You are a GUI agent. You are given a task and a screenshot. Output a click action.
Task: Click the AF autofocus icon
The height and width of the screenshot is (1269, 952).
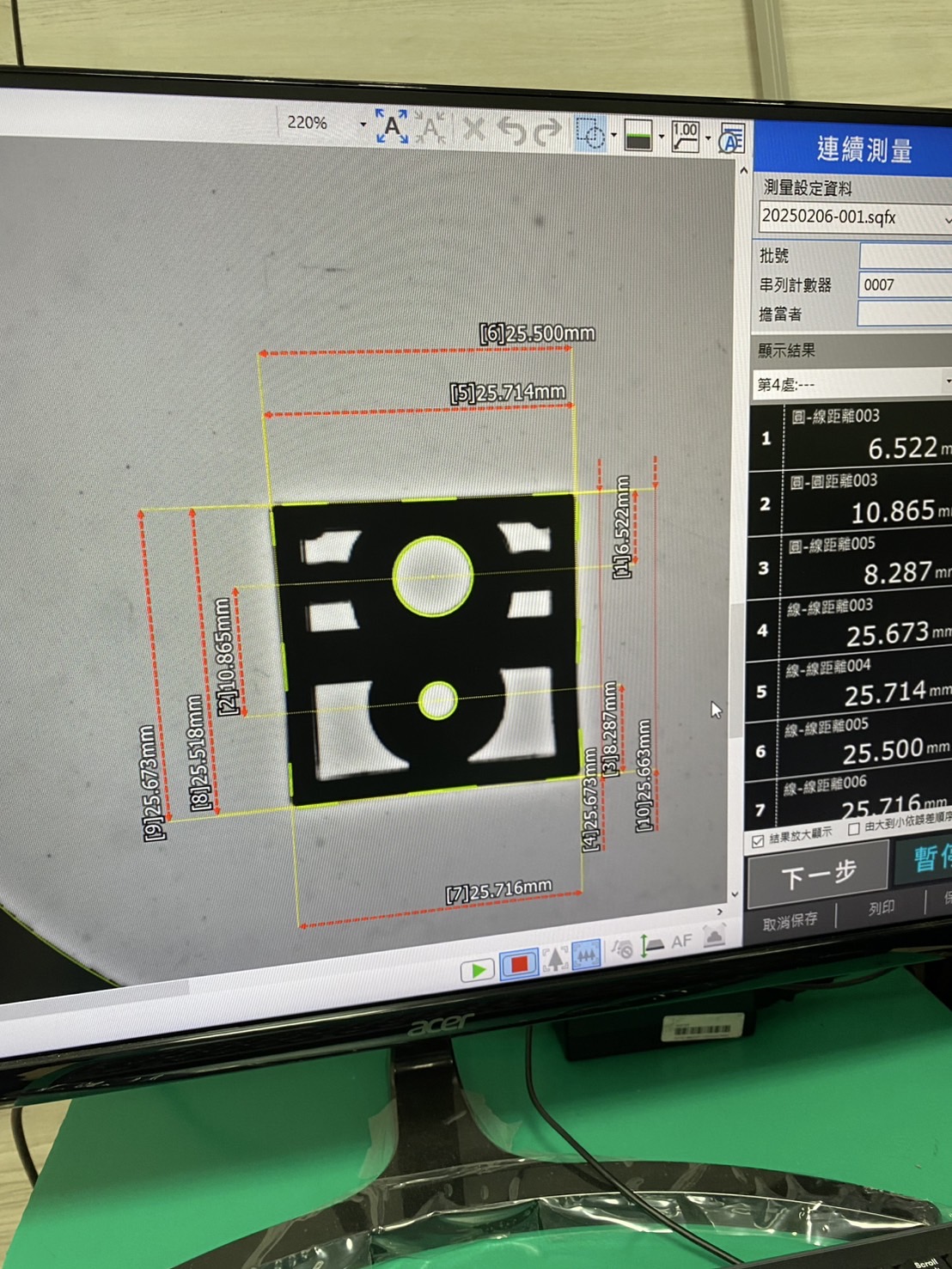(681, 942)
